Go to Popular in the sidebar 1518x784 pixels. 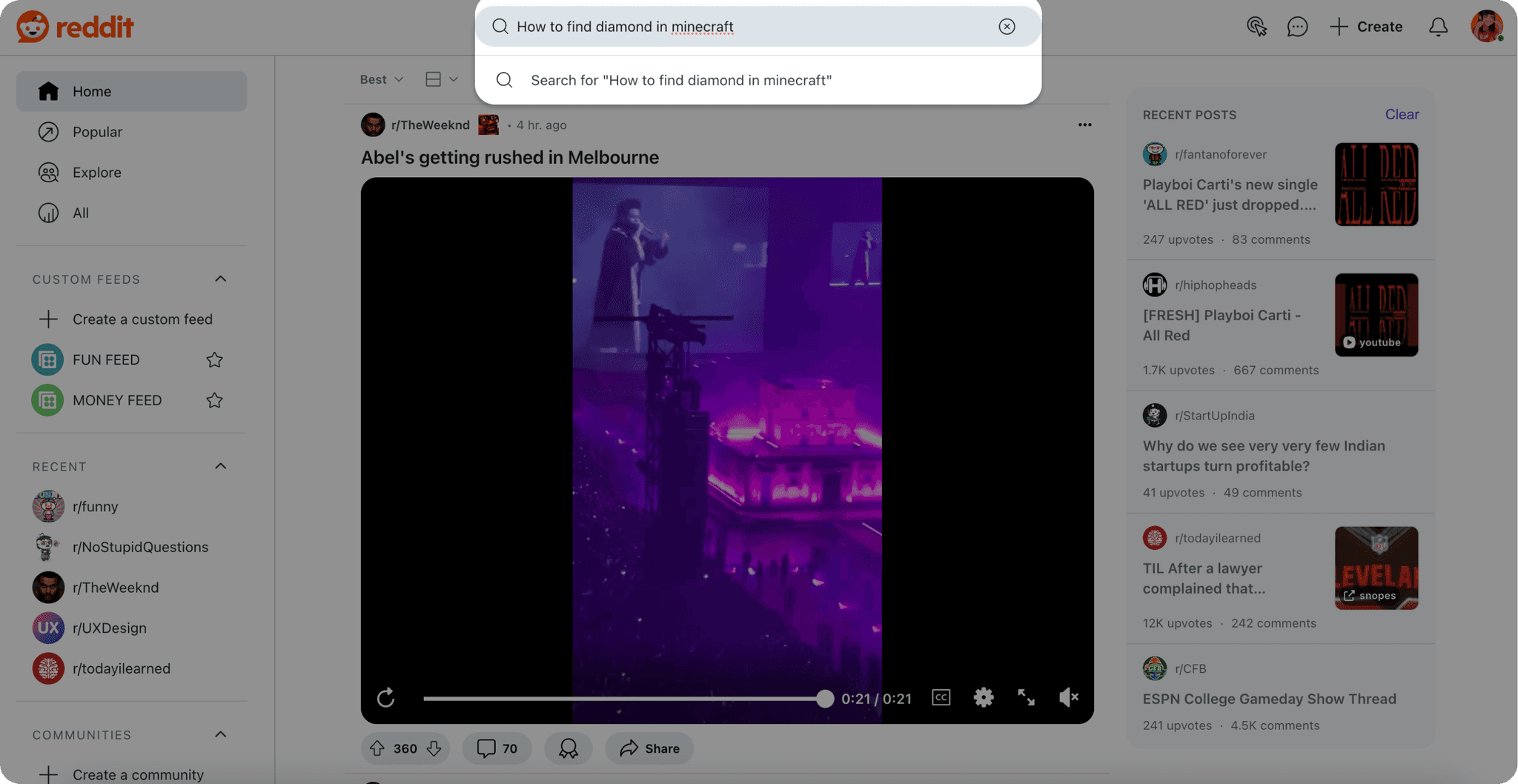click(131, 132)
